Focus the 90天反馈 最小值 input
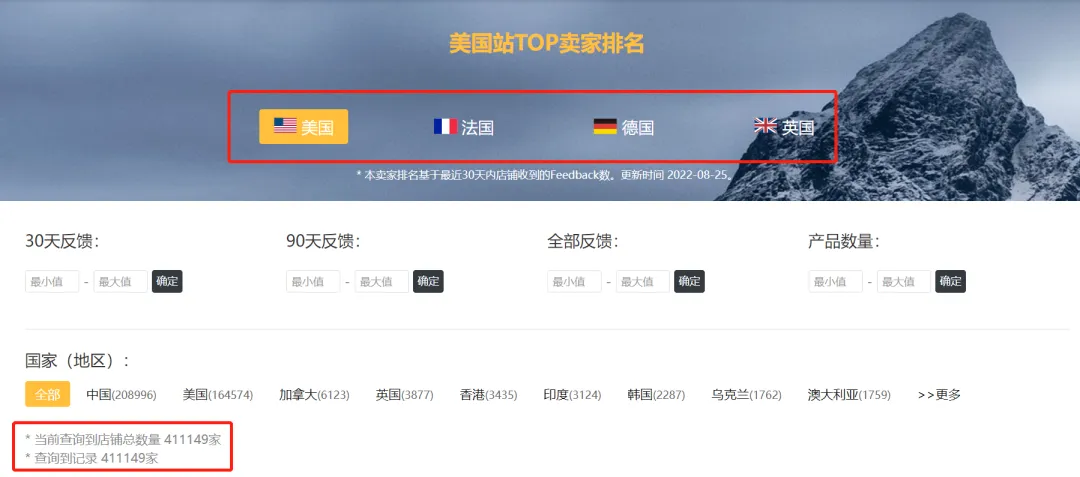This screenshot has height=477, width=1080. 313,282
